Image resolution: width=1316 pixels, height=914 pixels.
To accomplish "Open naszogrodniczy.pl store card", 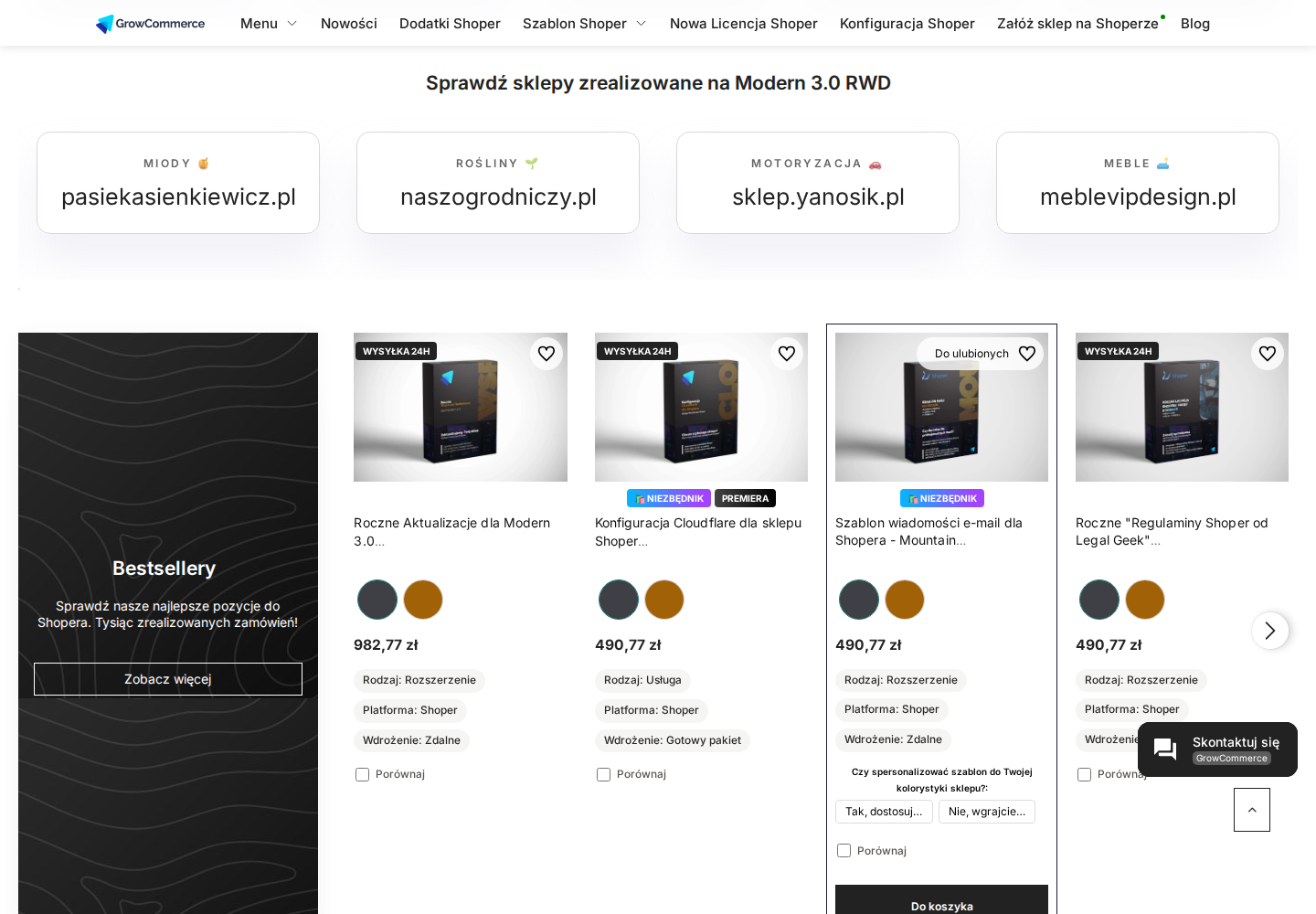I will (x=498, y=183).
